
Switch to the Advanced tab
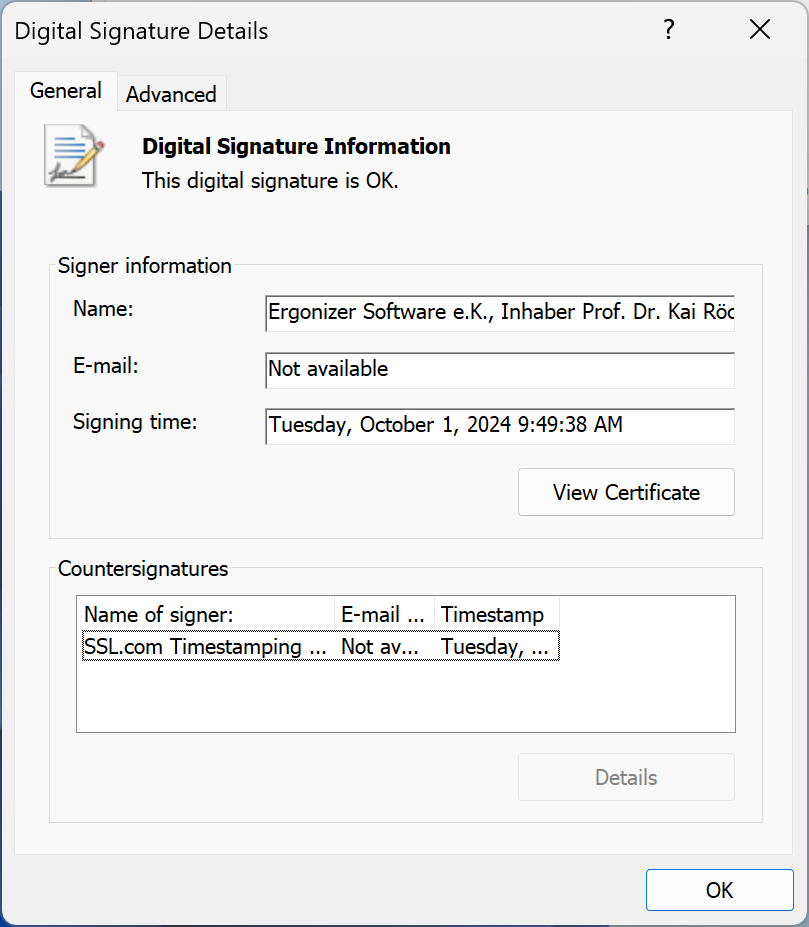click(171, 94)
